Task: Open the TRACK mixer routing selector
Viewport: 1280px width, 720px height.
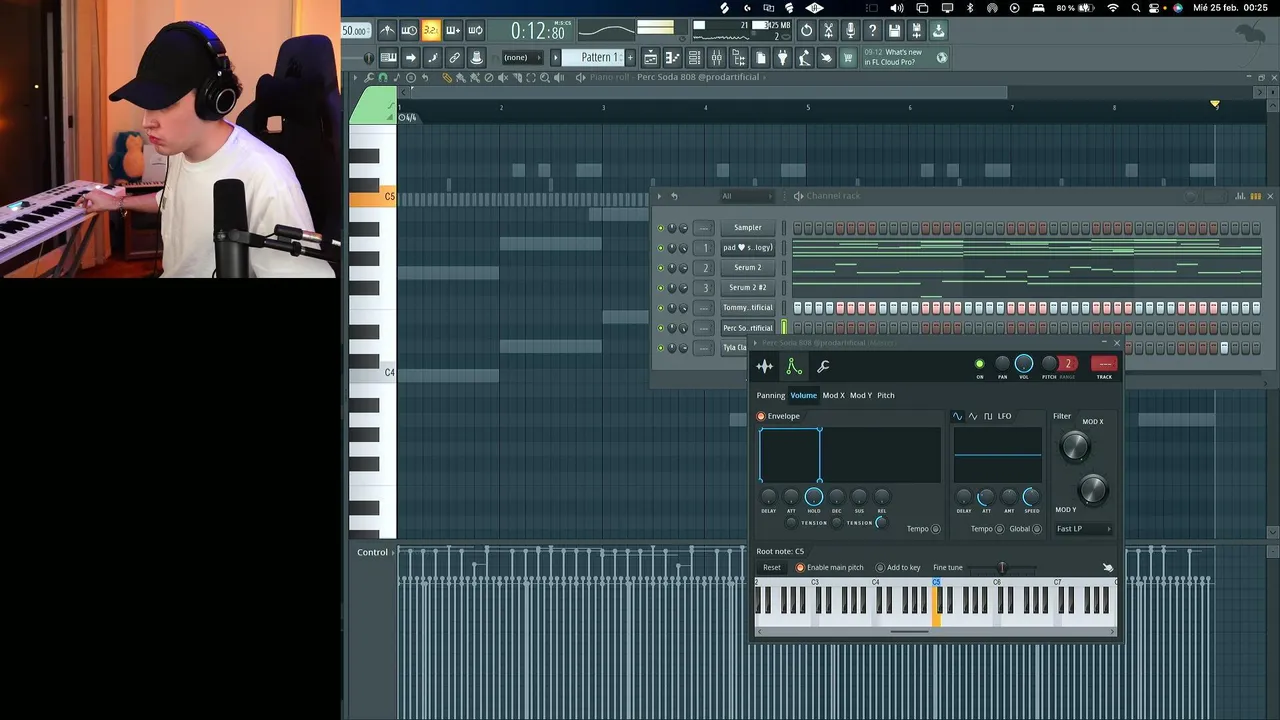Action: [x=1104, y=364]
